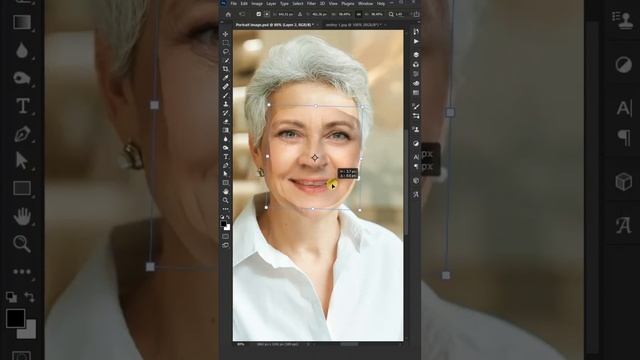Select the small Blur tool in center window
Viewport: 640px width, 360px height.
(225, 139)
